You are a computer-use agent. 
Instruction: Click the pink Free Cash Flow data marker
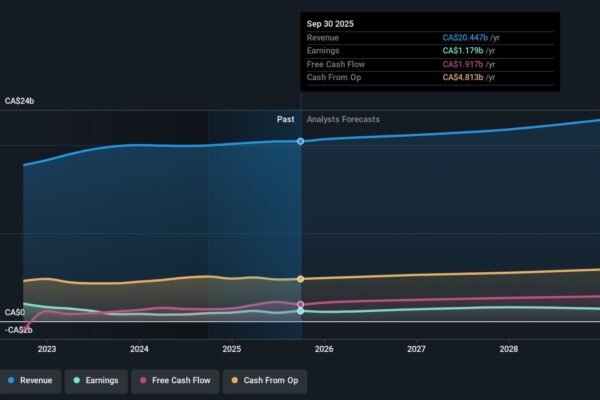click(301, 304)
